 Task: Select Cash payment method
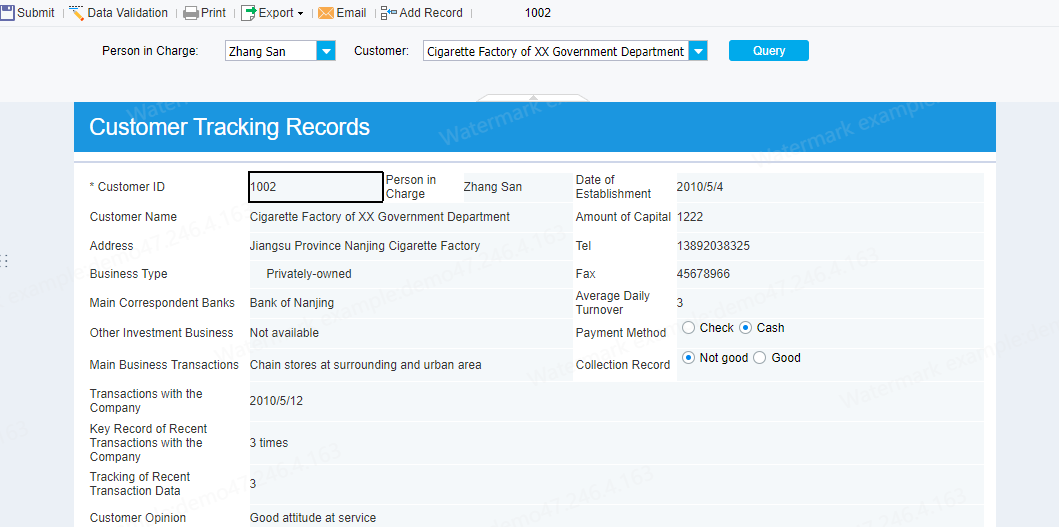[746, 328]
